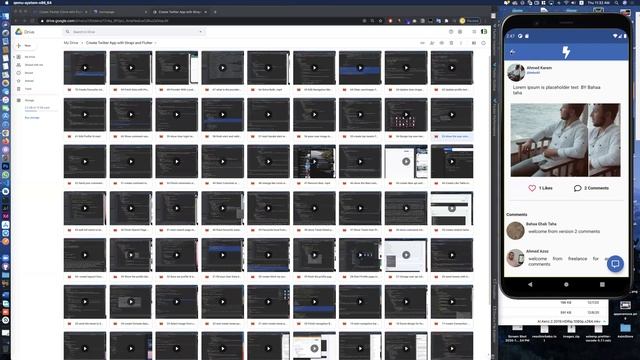This screenshot has height=360, width=640.
Task: Tap the back arrow in emulator app bar
Action: click(513, 52)
